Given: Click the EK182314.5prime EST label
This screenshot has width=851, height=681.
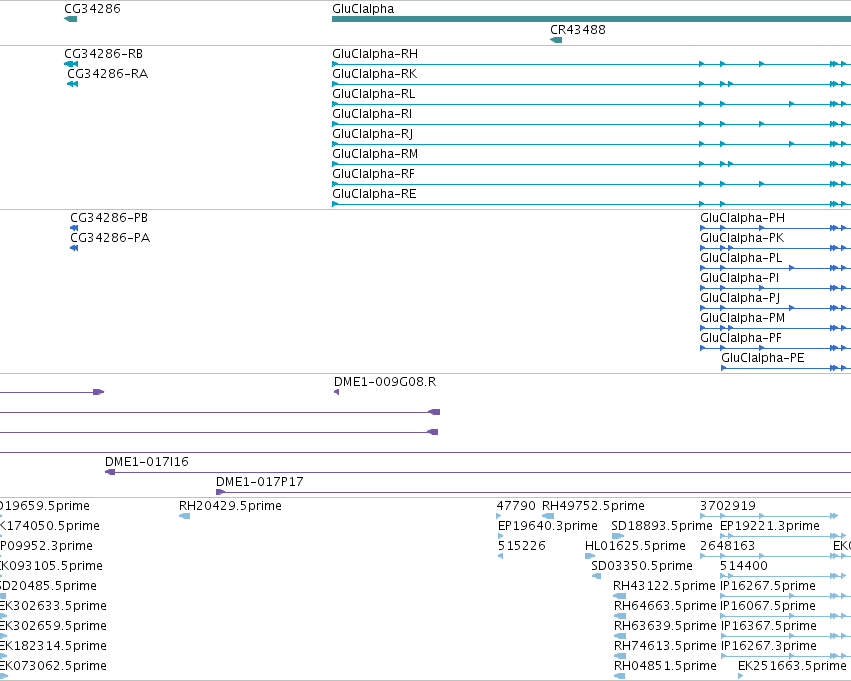Looking at the screenshot, I should coord(53,646).
